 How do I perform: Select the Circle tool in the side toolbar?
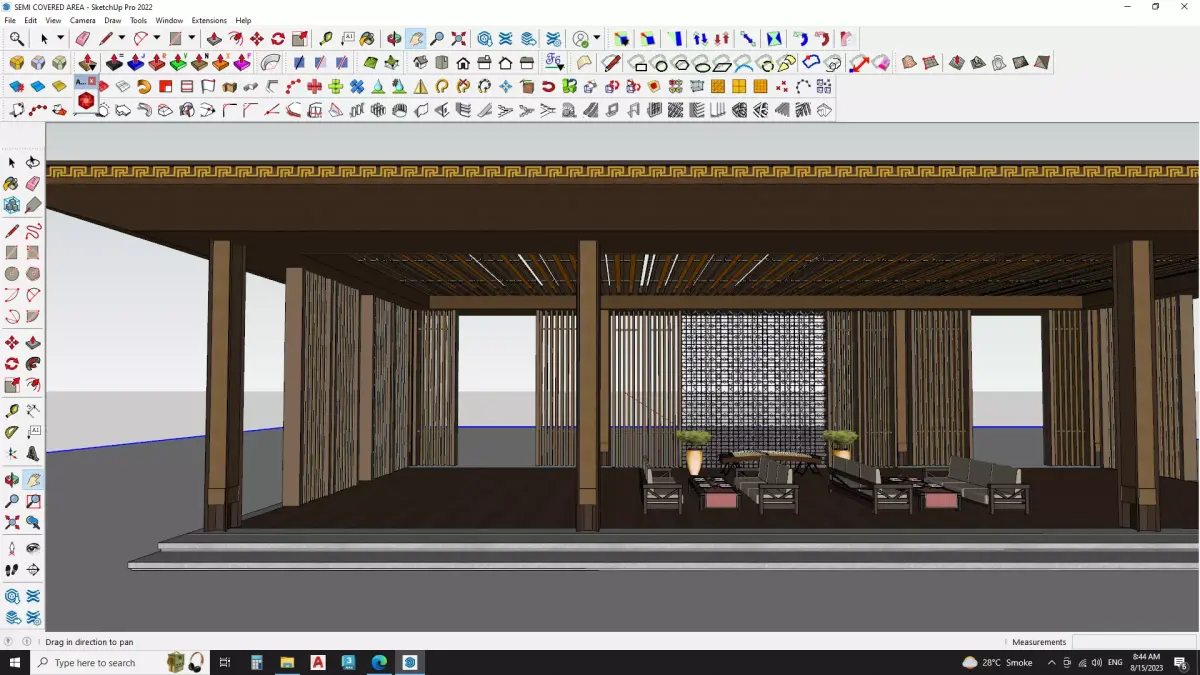point(12,274)
